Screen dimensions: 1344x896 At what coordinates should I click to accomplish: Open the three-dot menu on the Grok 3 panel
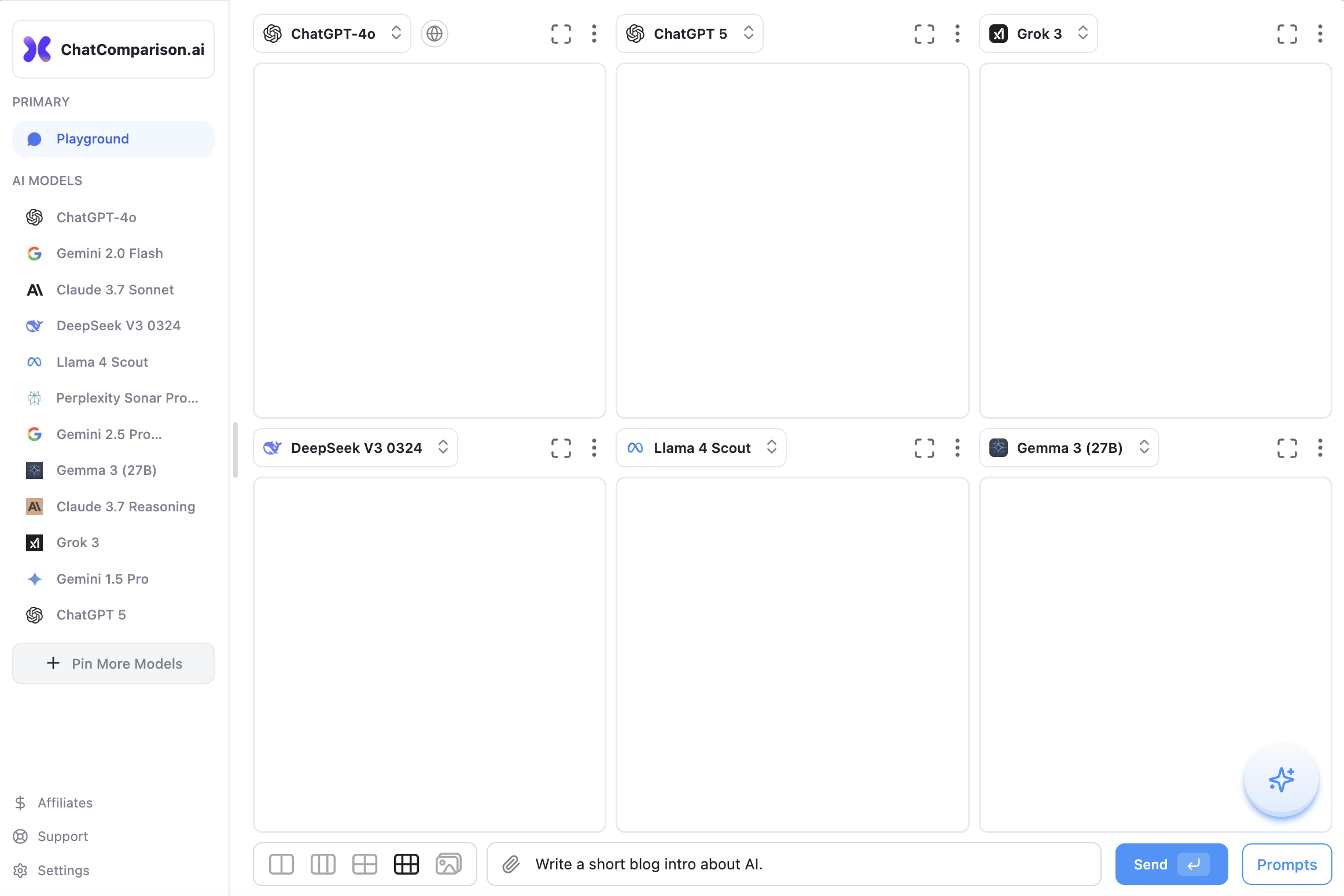[x=1320, y=34]
